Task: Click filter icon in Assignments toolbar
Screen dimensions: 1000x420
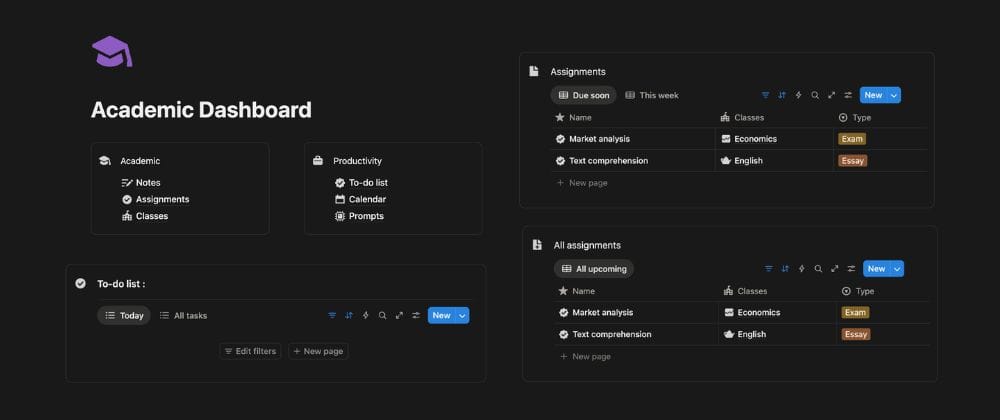Action: click(765, 96)
